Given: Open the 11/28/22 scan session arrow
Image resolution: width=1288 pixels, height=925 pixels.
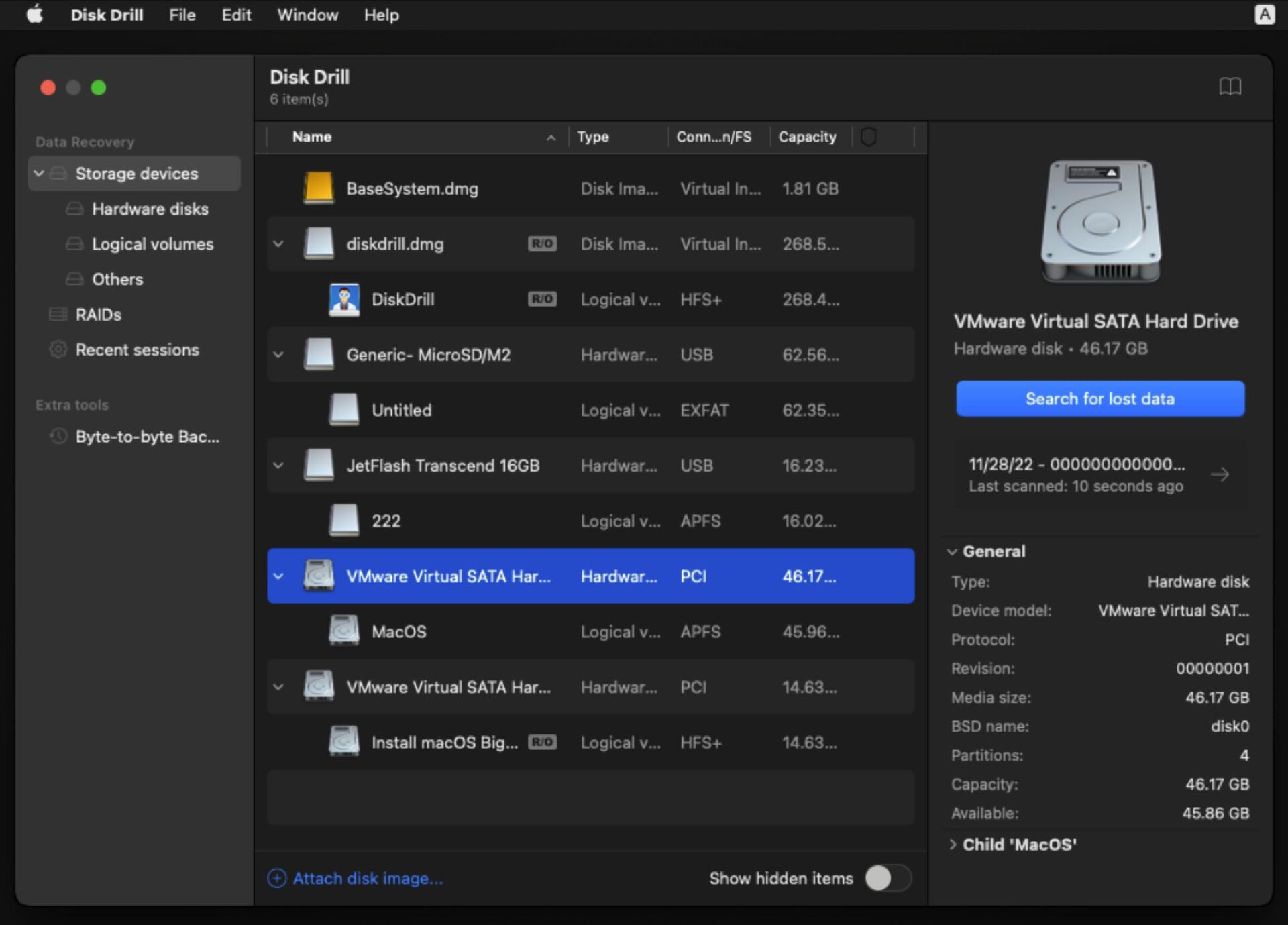Looking at the screenshot, I should 1221,474.
